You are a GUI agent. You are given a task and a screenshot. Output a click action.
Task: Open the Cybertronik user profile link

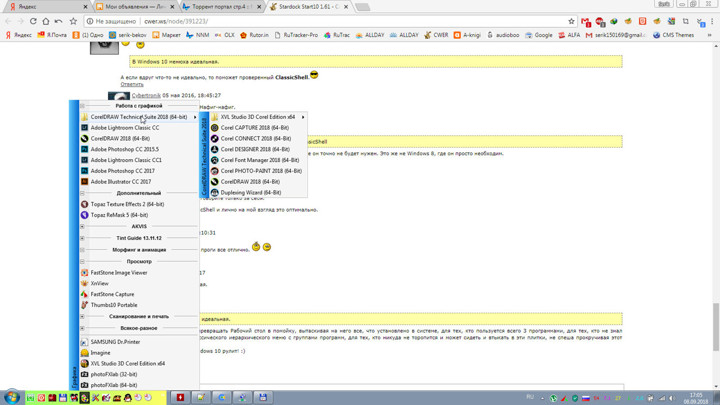click(x=146, y=95)
